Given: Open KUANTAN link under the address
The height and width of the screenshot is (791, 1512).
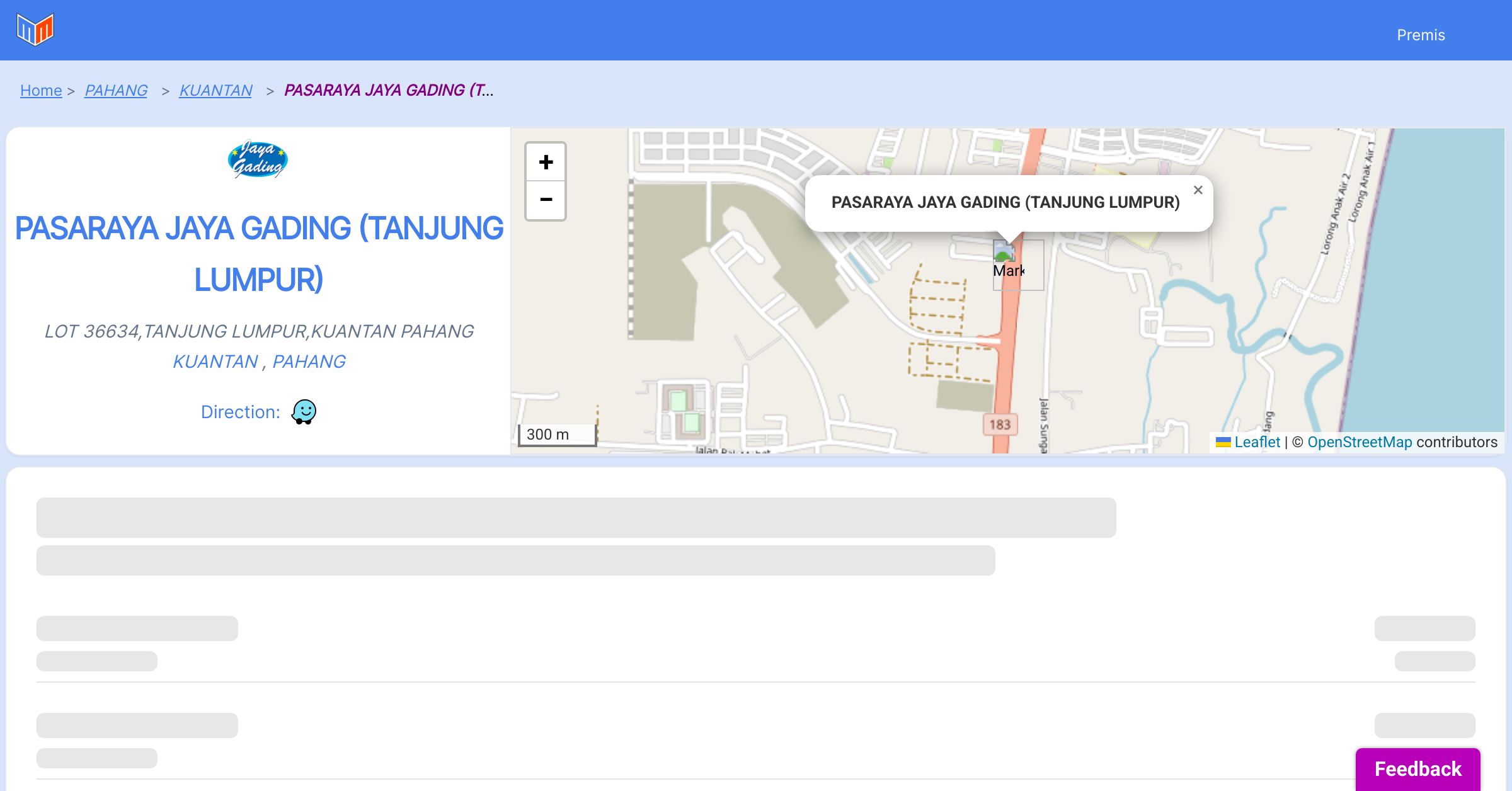Looking at the screenshot, I should [x=215, y=361].
